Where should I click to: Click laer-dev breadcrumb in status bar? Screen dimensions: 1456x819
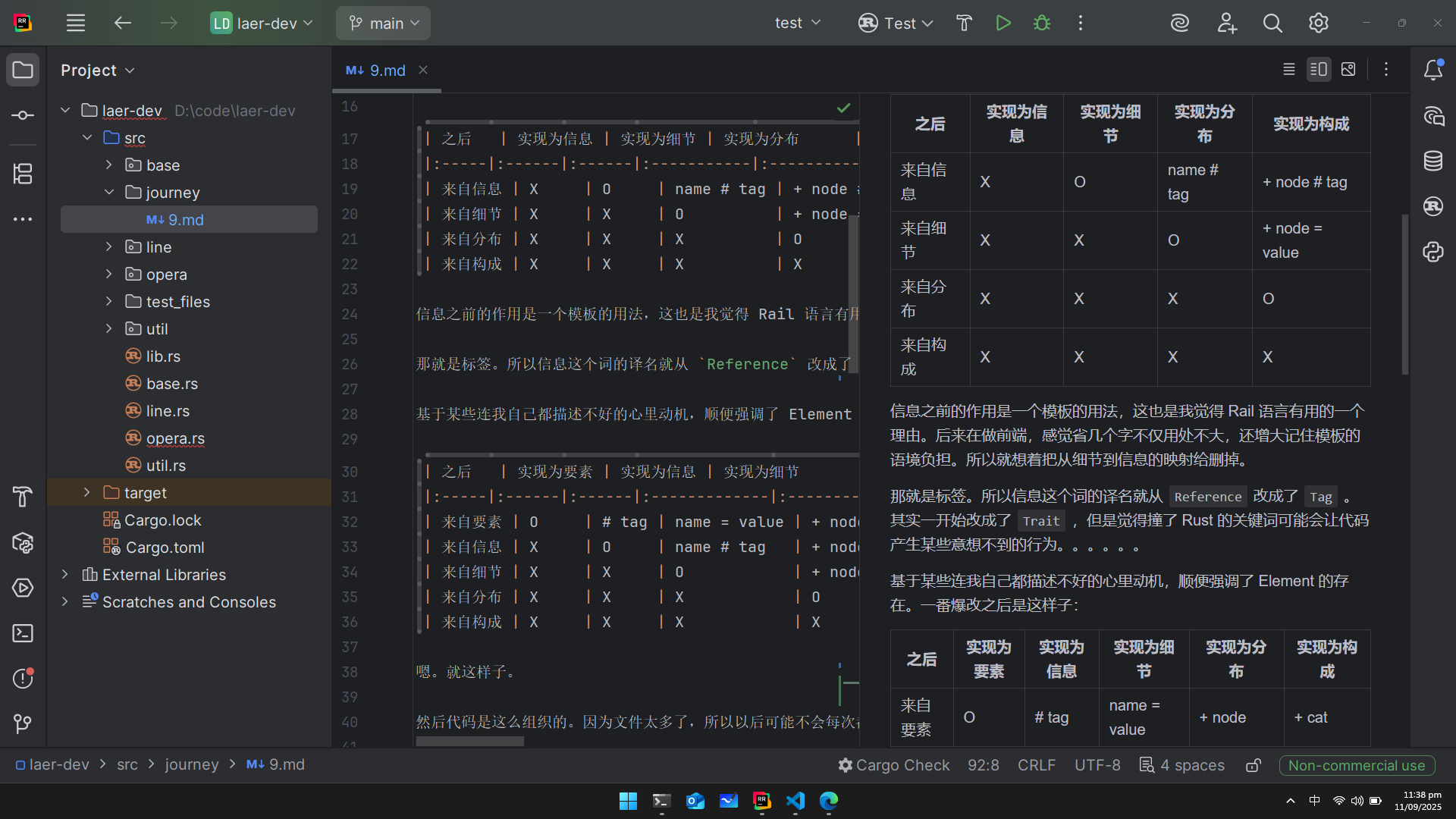coord(52,765)
